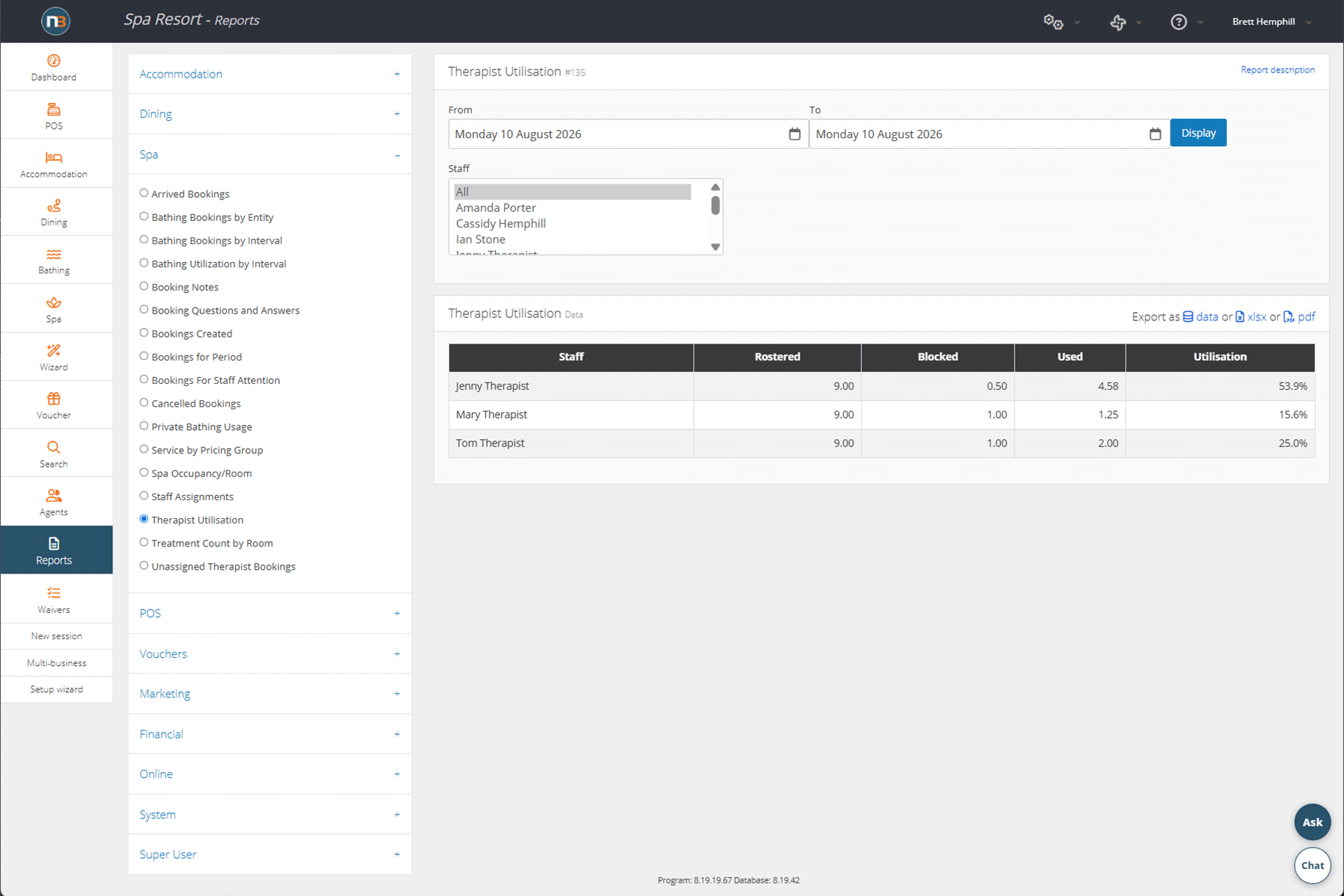Open the From date calendar icon
The image size is (1344, 896).
click(794, 134)
